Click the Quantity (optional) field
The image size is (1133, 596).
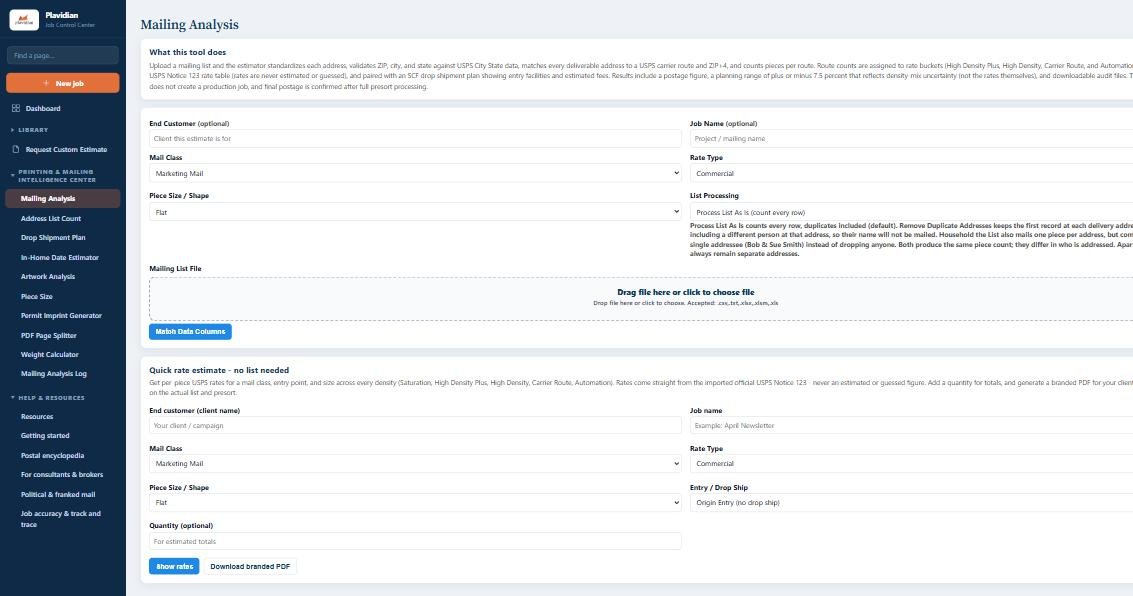(415, 541)
